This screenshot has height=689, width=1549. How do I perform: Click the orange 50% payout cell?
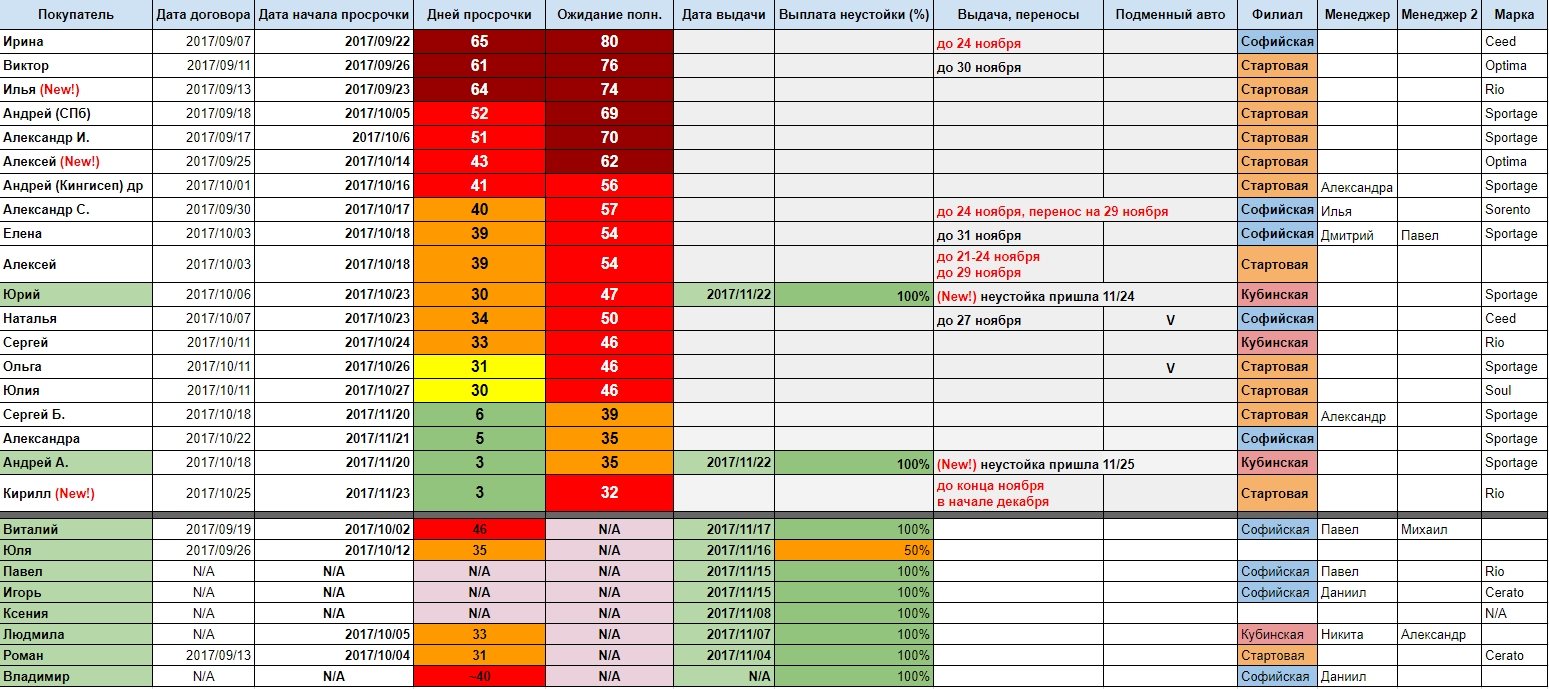tap(853, 551)
